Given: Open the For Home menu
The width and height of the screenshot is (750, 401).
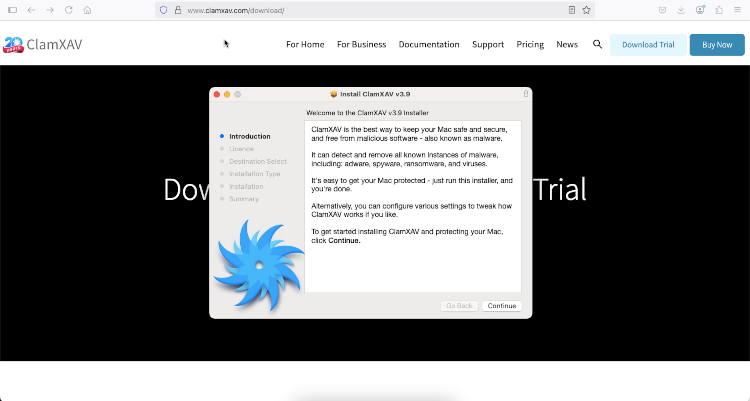Looking at the screenshot, I should 305,45.
